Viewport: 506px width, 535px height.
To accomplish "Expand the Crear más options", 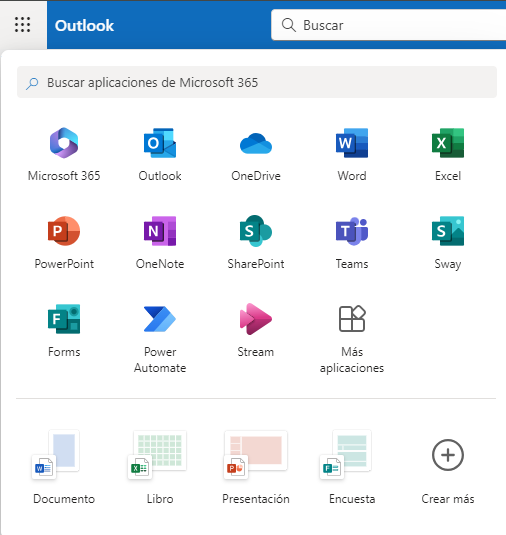I will click(x=448, y=467).
